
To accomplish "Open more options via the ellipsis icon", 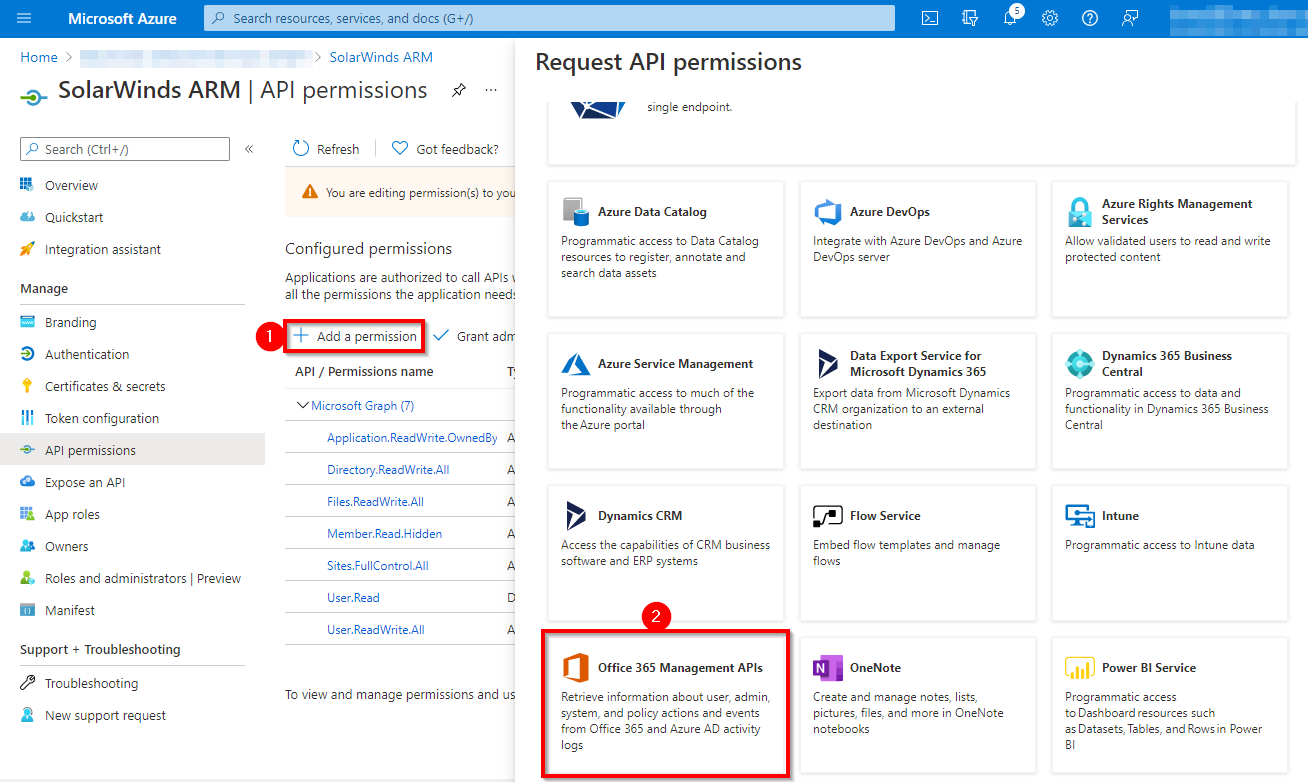I will pos(490,89).
